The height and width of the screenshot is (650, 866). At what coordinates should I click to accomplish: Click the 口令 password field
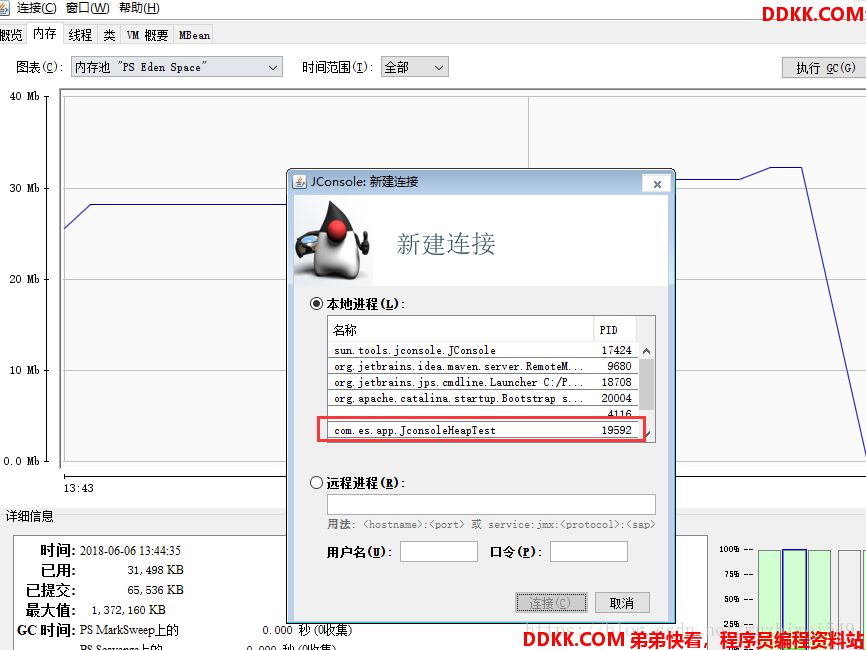tap(589, 551)
